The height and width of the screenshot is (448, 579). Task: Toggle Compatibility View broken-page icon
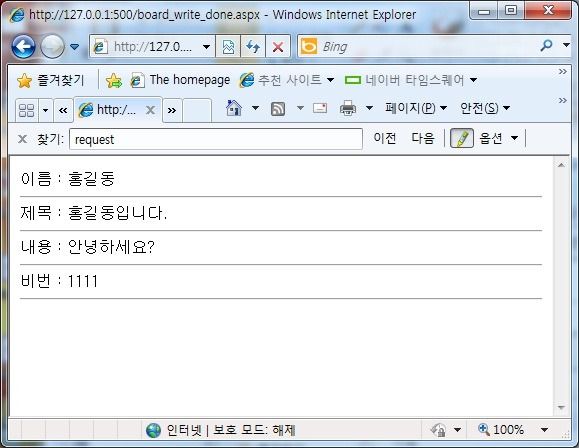click(228, 47)
